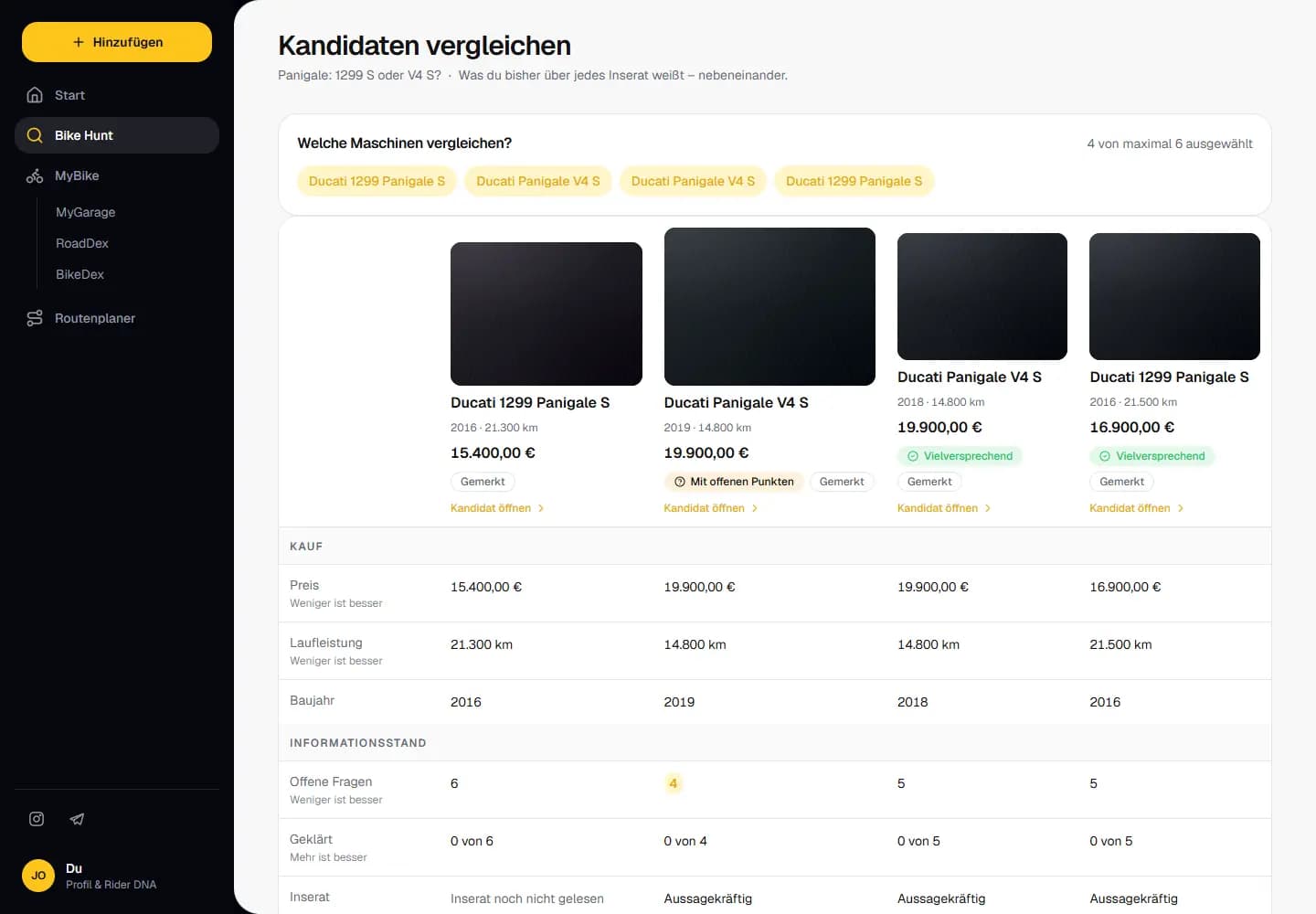Open the photo of the 2018 Panigale V4 S

(982, 296)
